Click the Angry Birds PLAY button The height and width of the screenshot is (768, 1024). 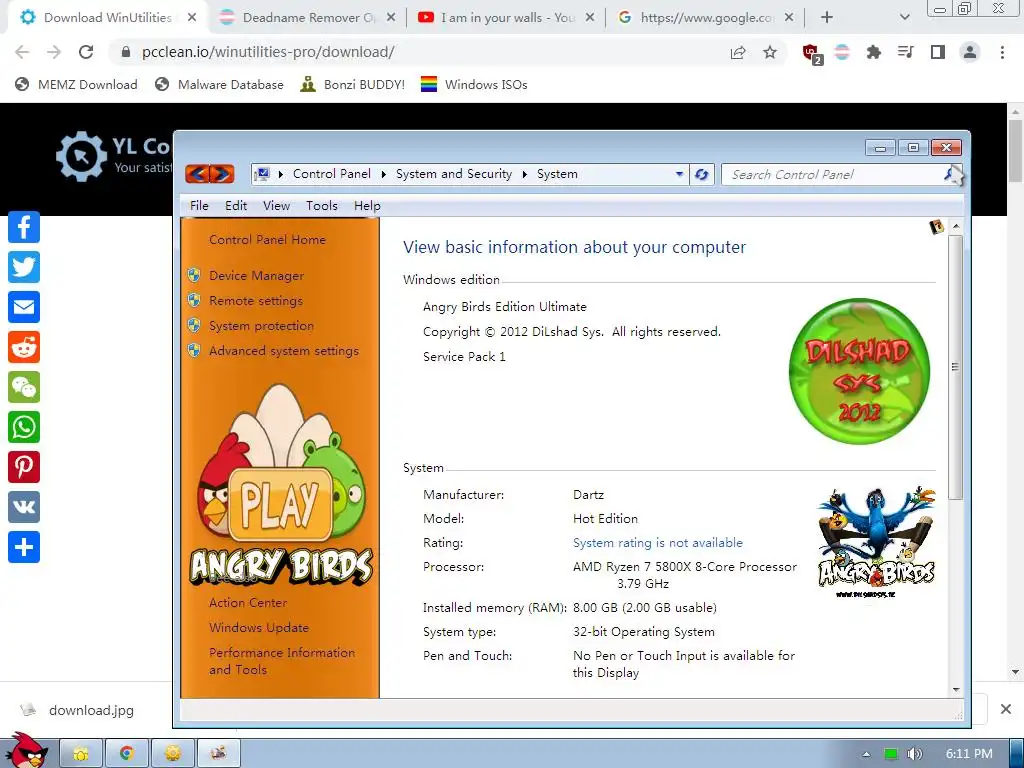point(280,504)
